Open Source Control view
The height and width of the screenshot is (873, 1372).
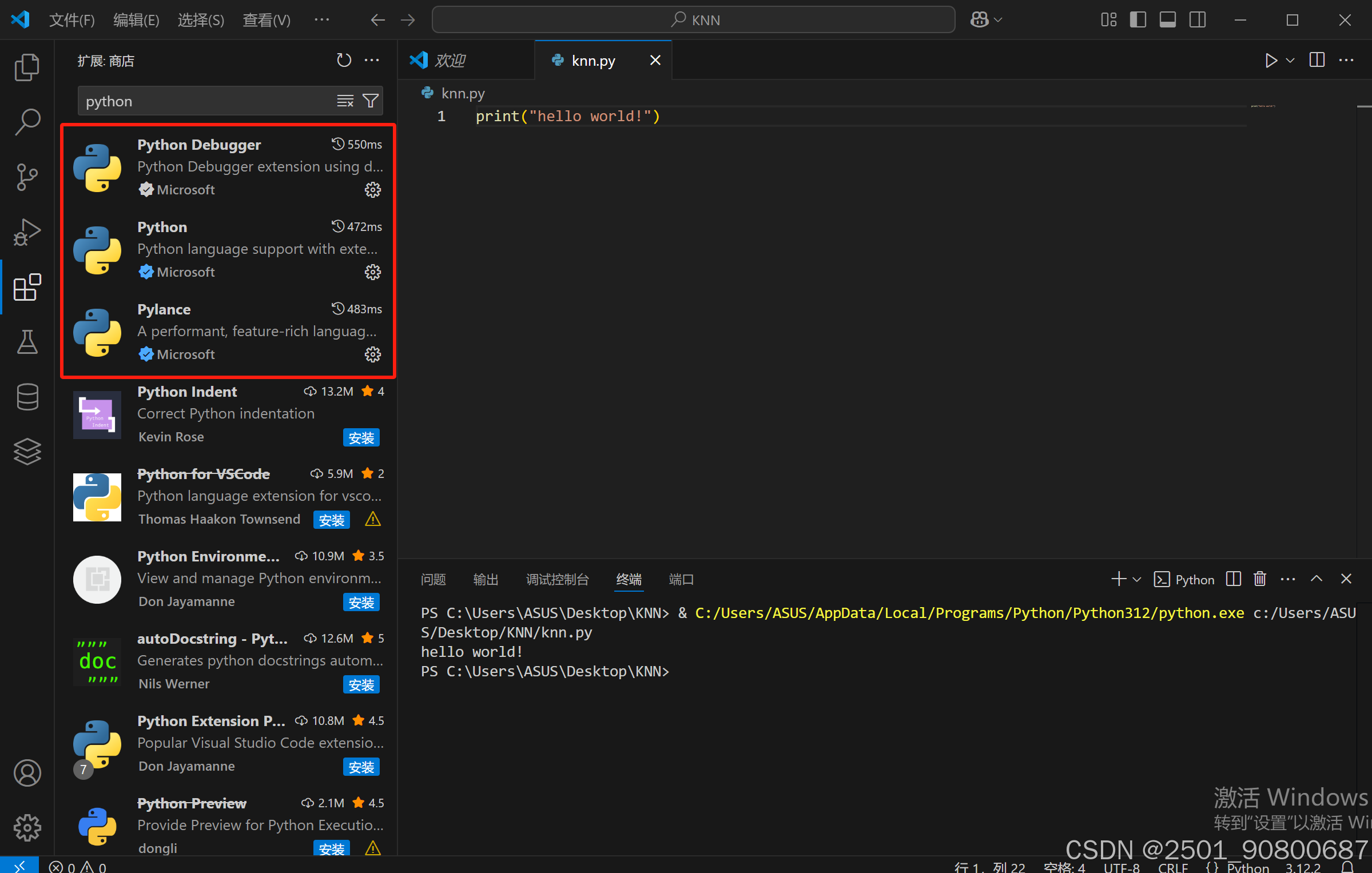27,177
